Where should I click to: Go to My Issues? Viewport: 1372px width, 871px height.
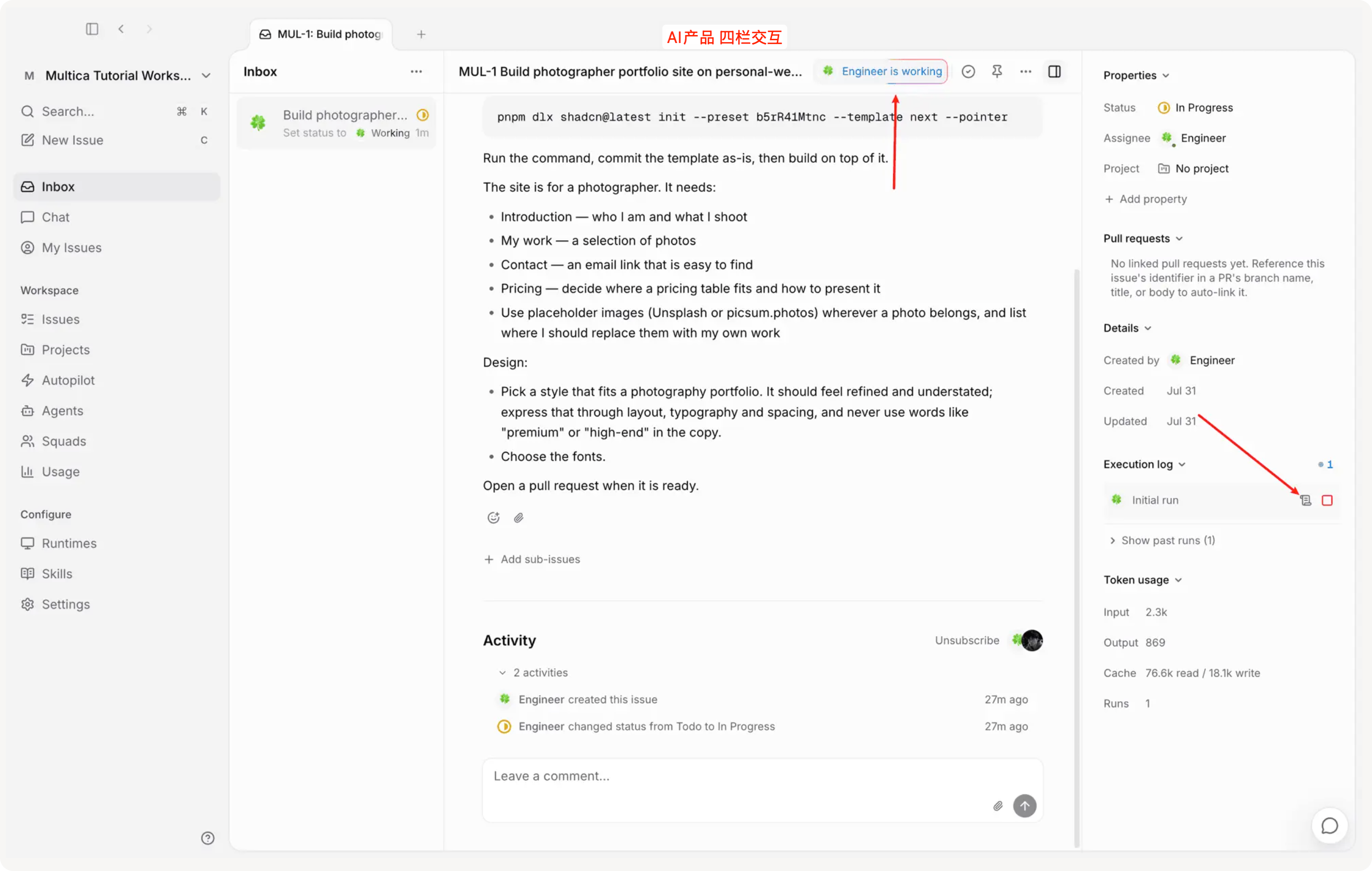click(x=117, y=248)
